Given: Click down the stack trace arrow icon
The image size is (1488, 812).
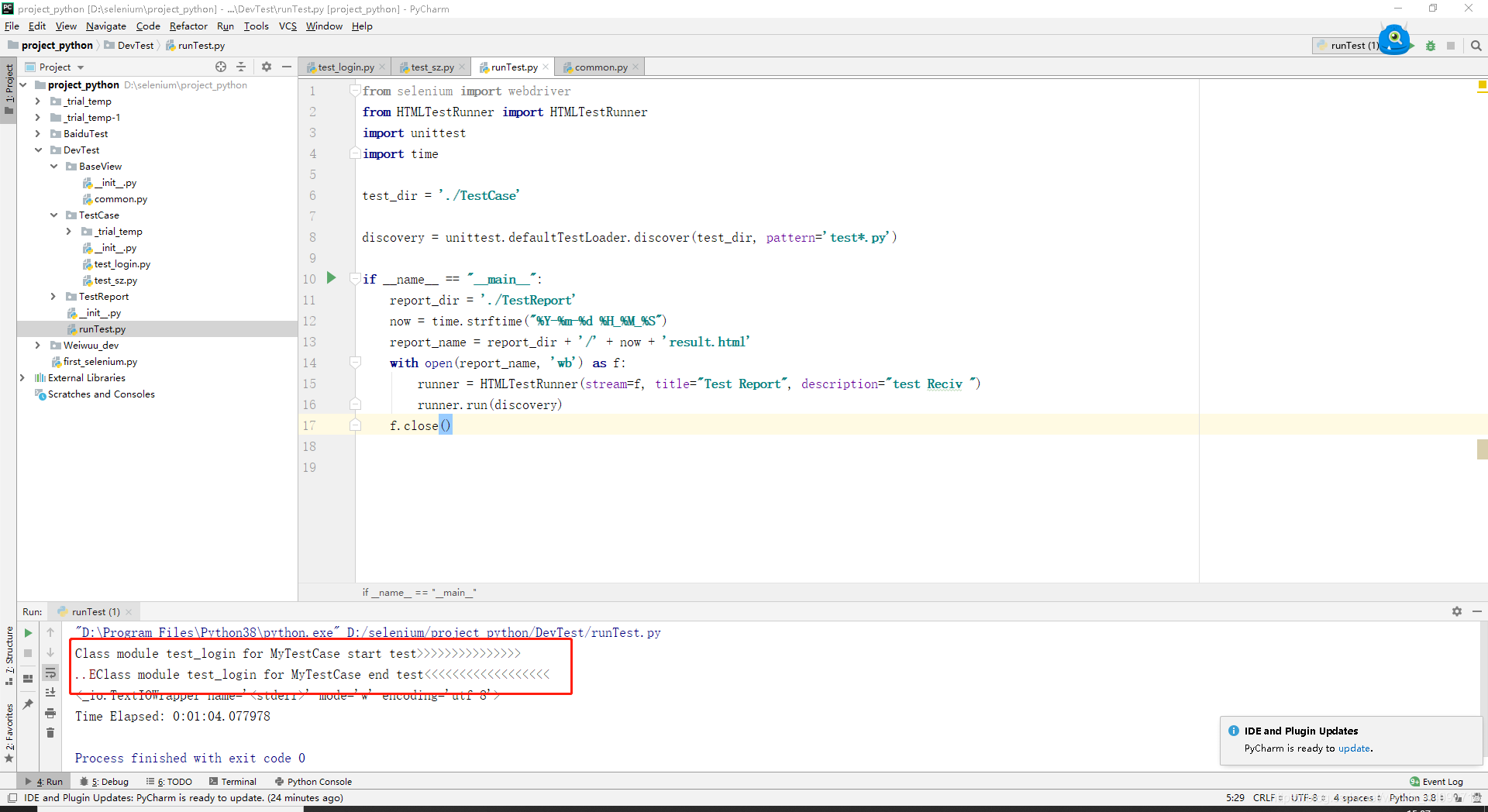Looking at the screenshot, I should point(50,653).
